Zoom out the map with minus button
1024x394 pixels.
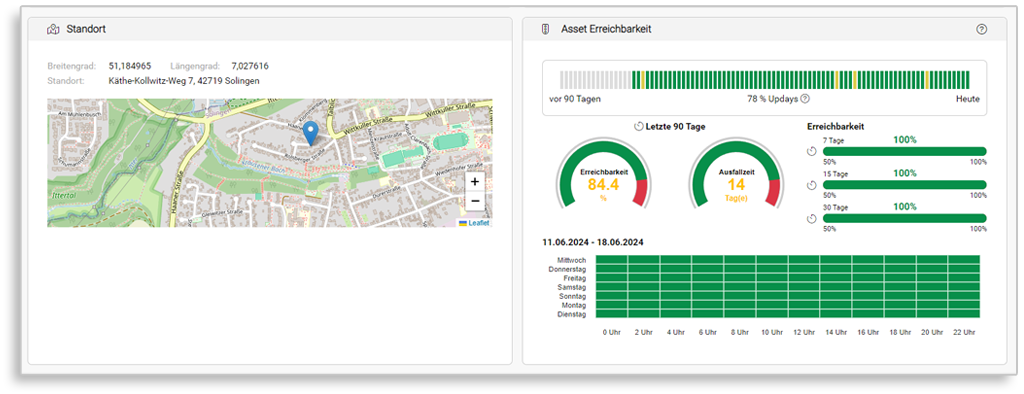475,201
